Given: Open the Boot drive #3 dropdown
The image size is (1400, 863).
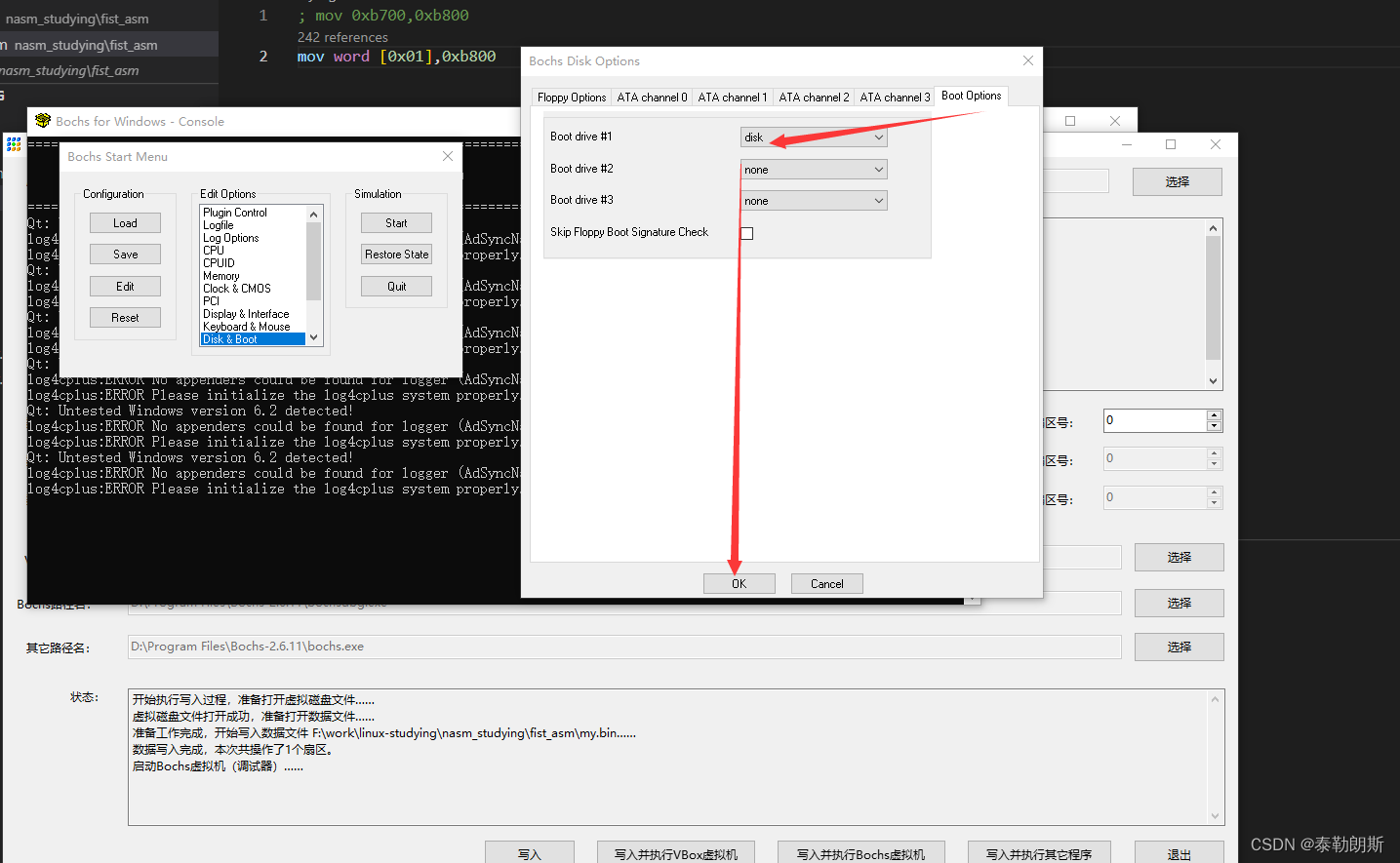Looking at the screenshot, I should pyautogui.click(x=814, y=201).
